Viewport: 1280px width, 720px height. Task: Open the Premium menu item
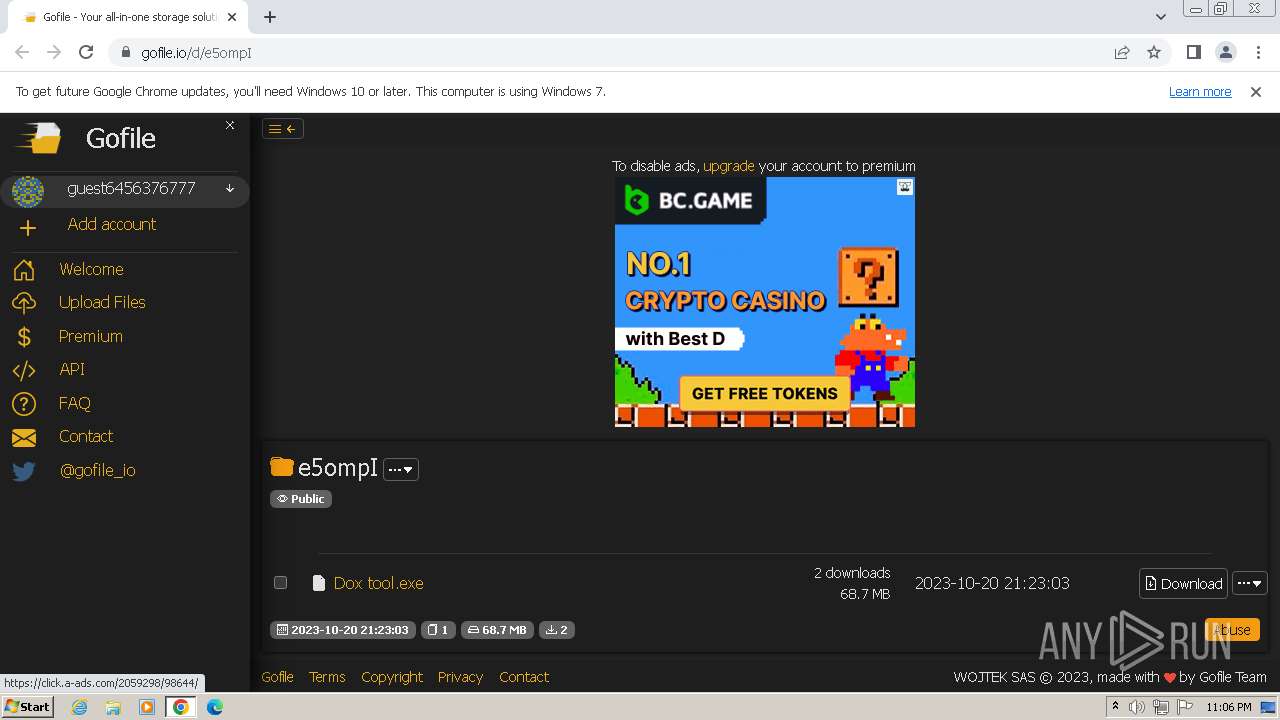click(x=91, y=336)
